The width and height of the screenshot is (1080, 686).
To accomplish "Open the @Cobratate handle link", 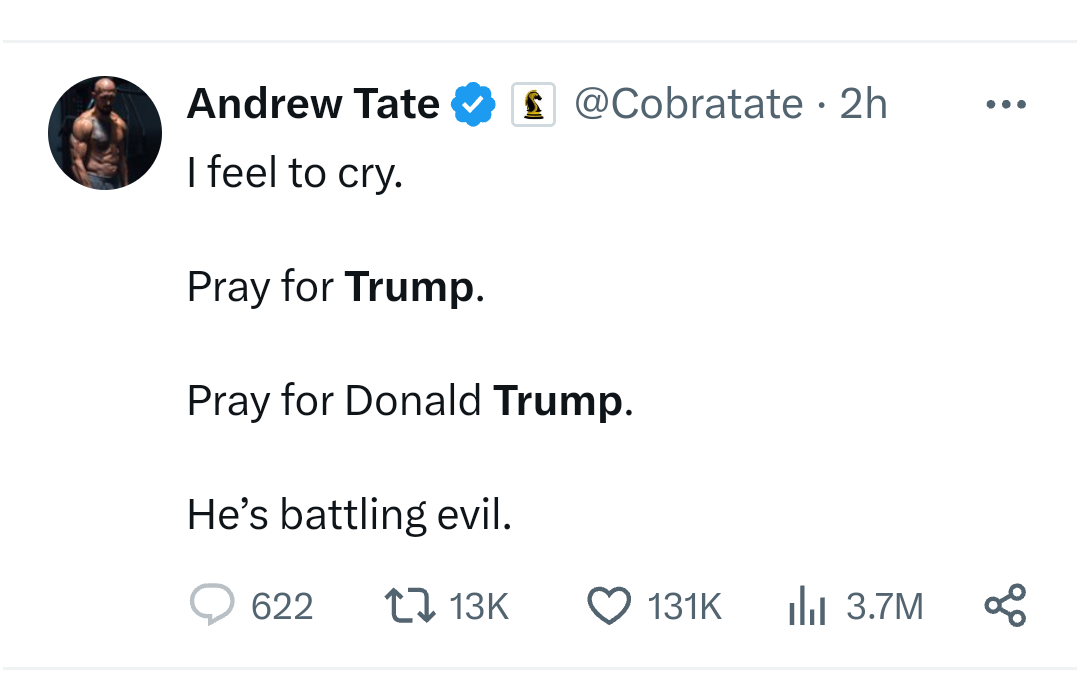I will (688, 104).
